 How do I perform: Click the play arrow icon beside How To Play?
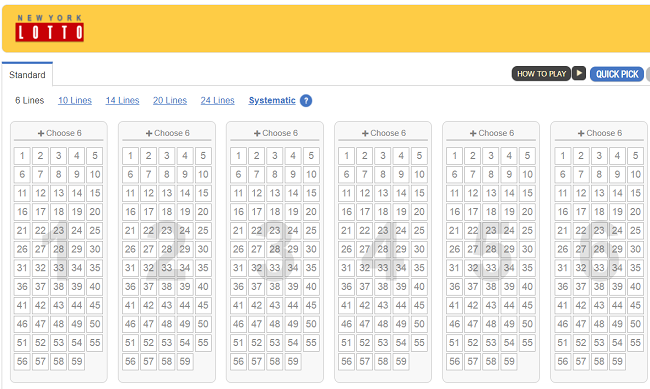click(x=579, y=73)
